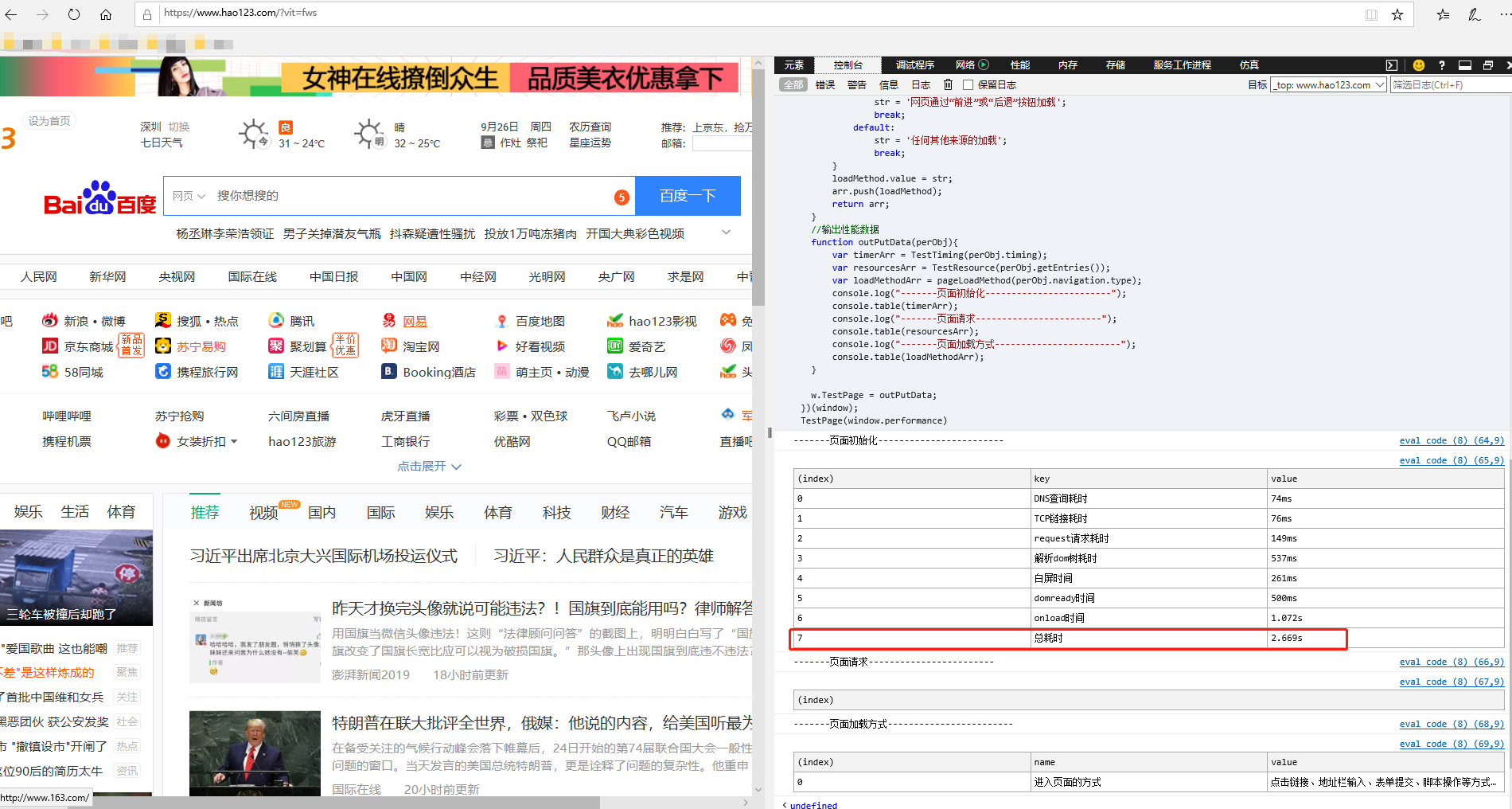Switch to 仿真 devtools tab
The height and width of the screenshot is (809, 1512).
(1249, 65)
